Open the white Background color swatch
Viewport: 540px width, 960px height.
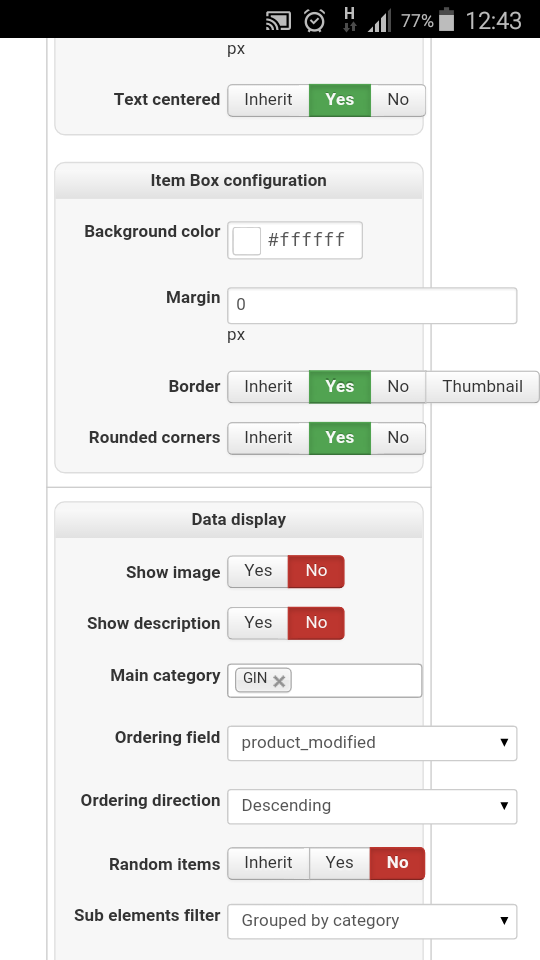(x=247, y=241)
